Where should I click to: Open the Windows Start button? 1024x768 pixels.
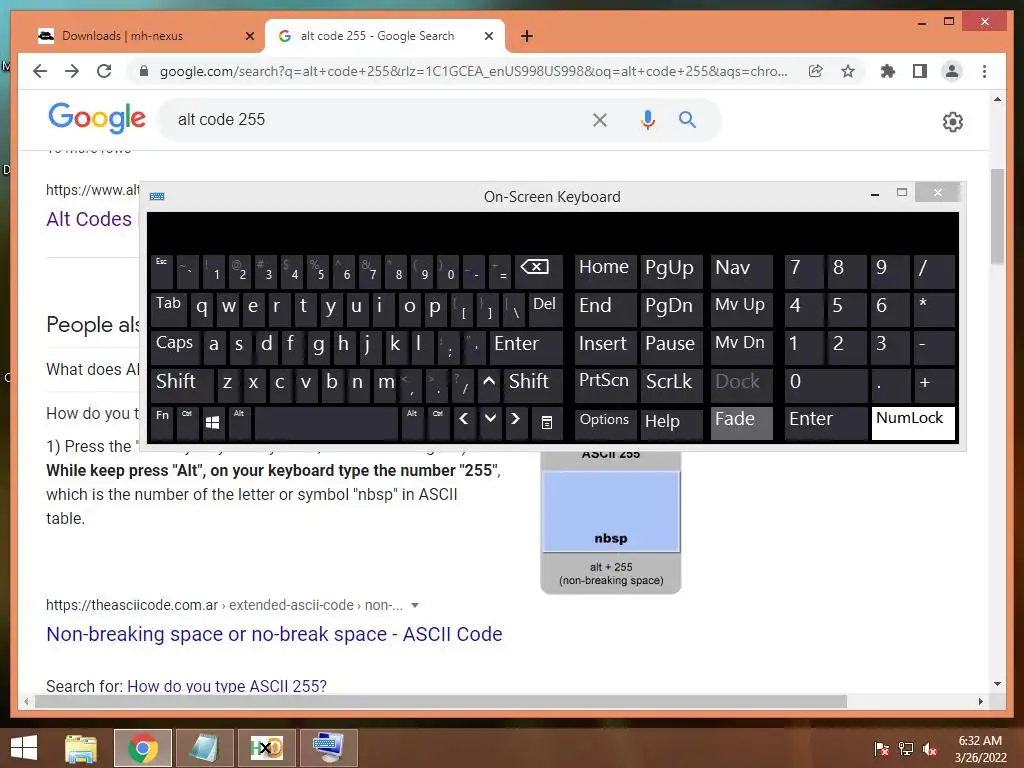click(x=24, y=748)
